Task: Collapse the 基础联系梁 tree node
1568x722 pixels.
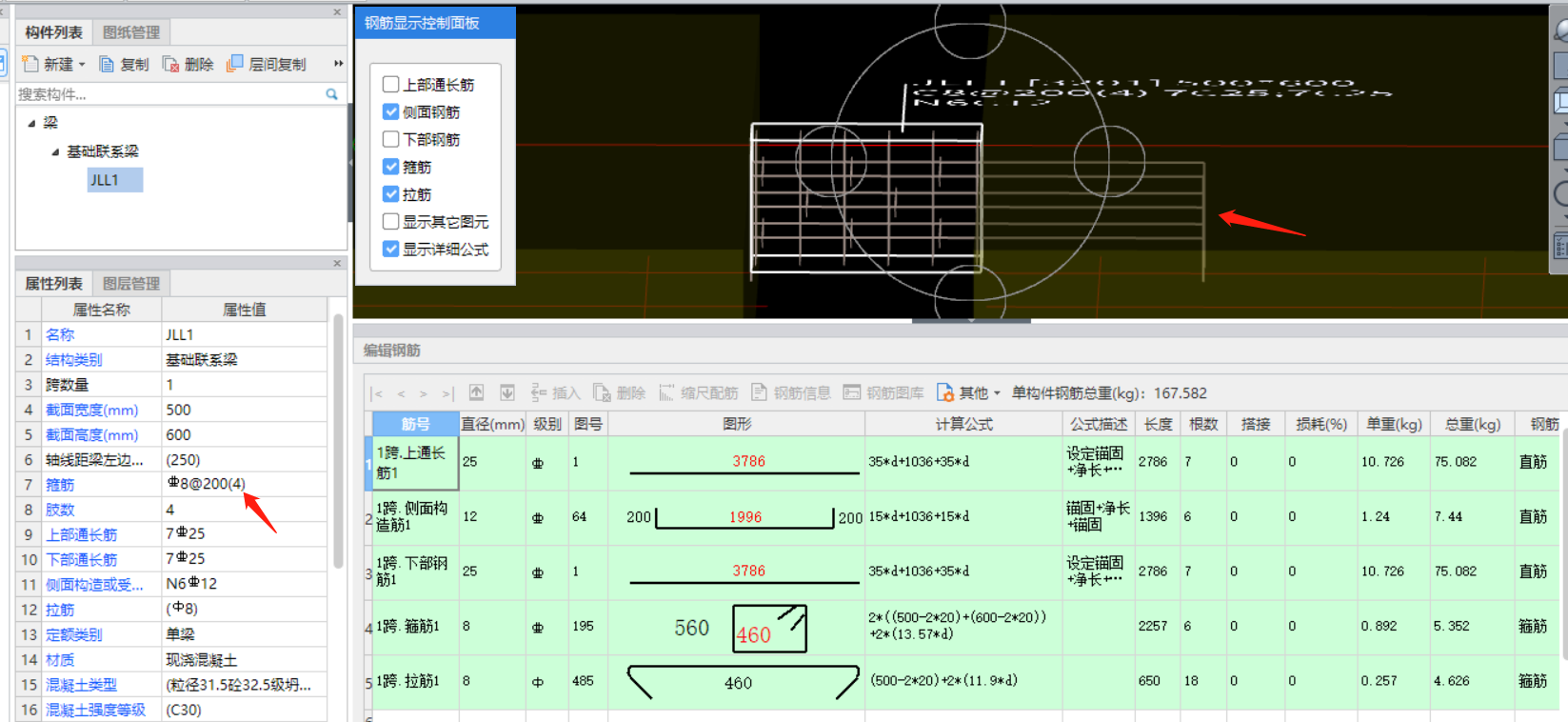Action: point(55,151)
